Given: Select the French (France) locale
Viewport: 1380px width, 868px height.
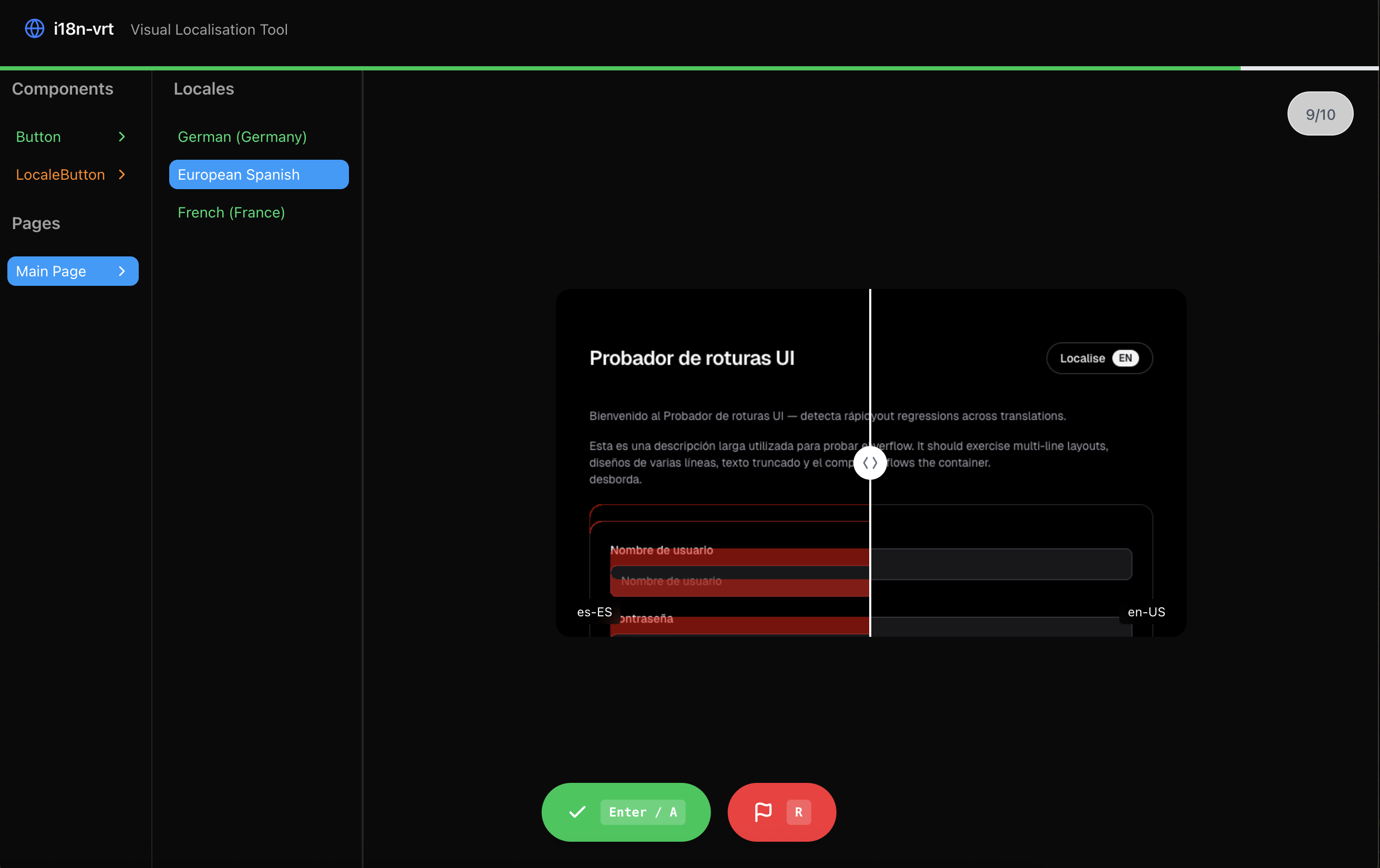Looking at the screenshot, I should tap(231, 212).
